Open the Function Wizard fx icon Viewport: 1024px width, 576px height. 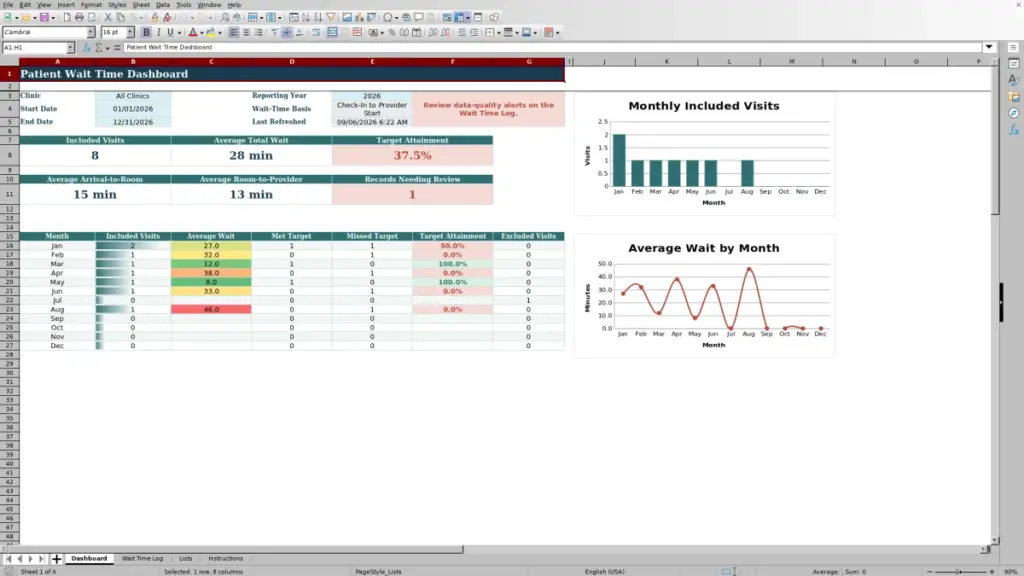point(86,47)
